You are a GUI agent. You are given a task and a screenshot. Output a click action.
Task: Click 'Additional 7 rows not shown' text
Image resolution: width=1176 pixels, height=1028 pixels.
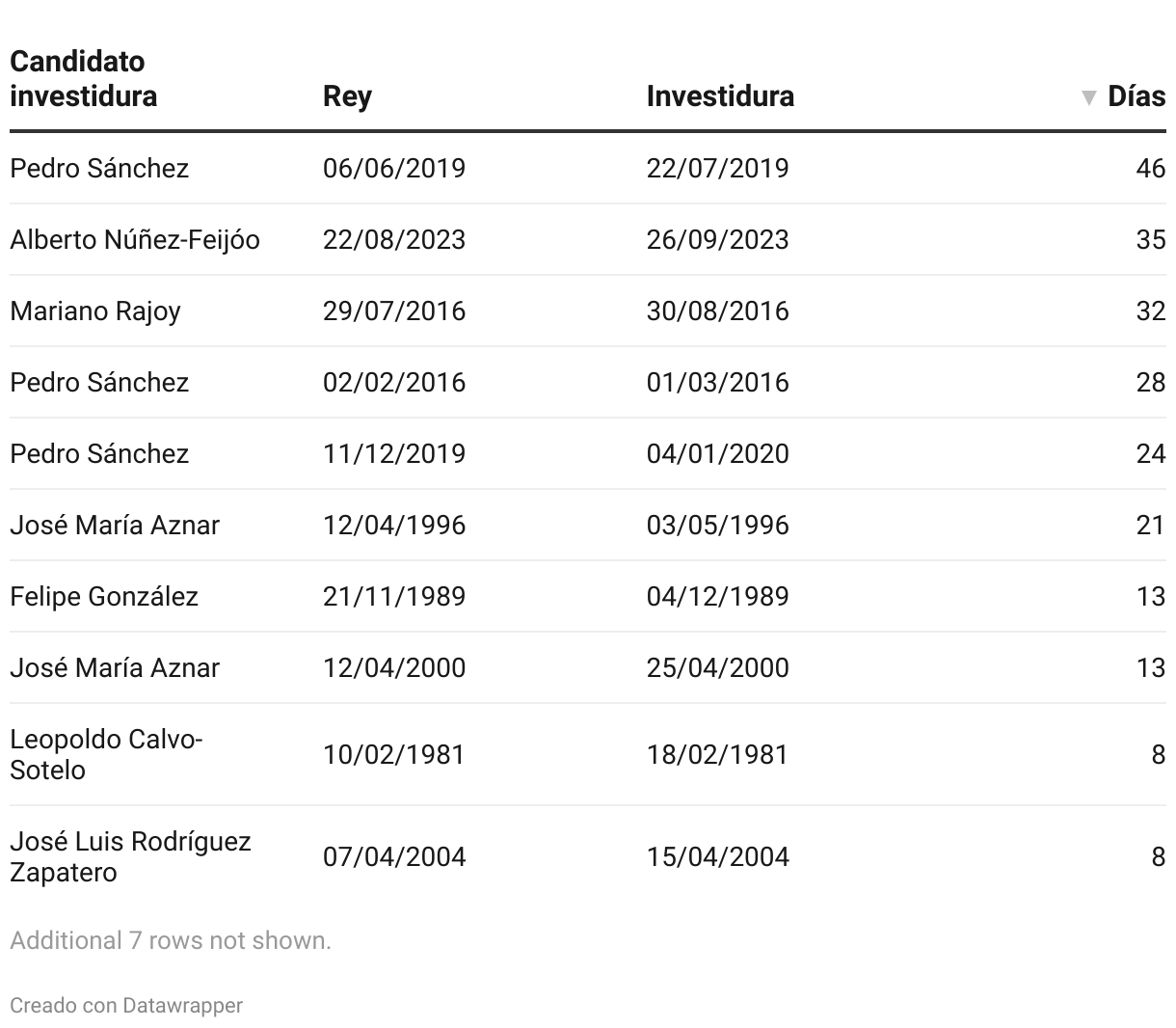pos(171,940)
